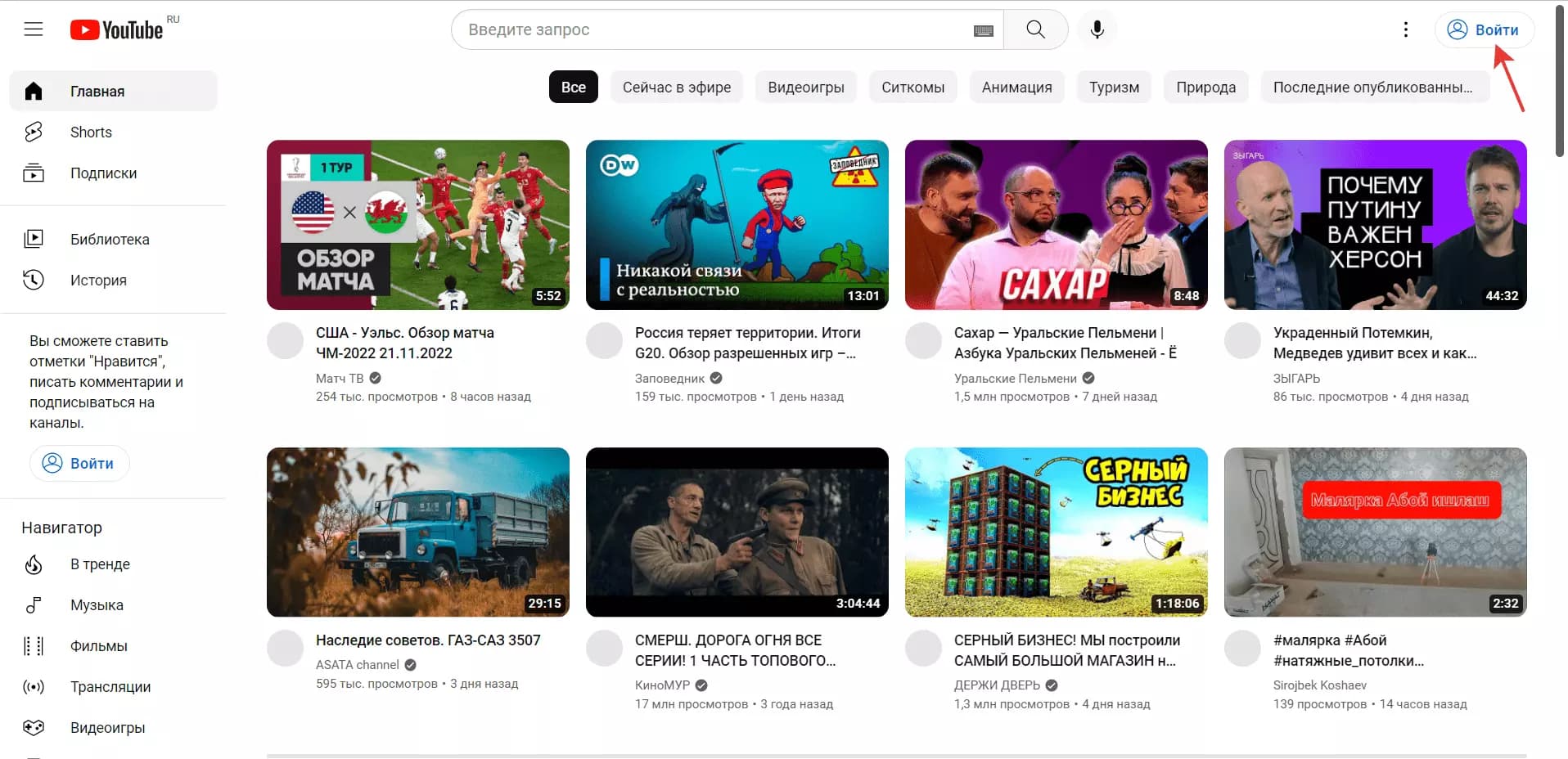The image size is (1568, 759).
Task: Open video title Наследие советов. ГАЗ-САЗ 3507
Action: click(x=428, y=640)
